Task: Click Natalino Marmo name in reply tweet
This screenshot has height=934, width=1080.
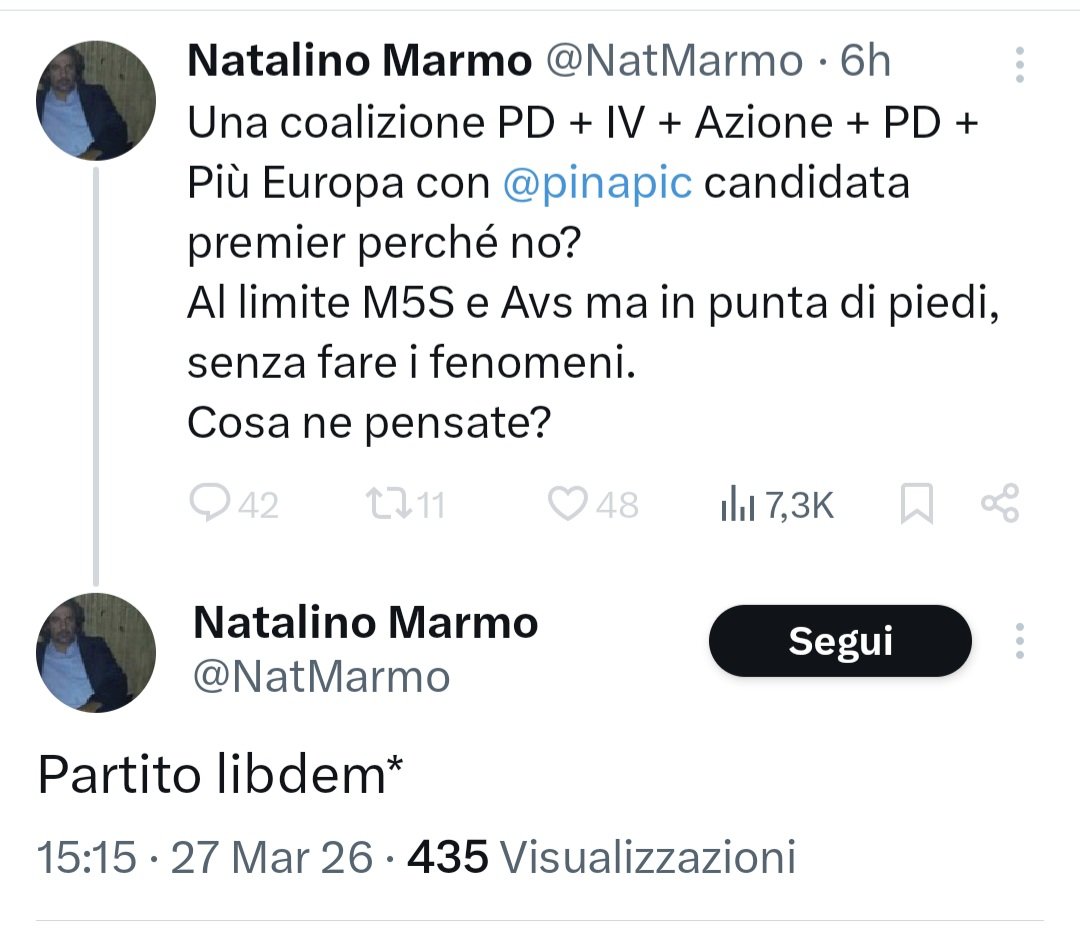Action: tap(365, 623)
